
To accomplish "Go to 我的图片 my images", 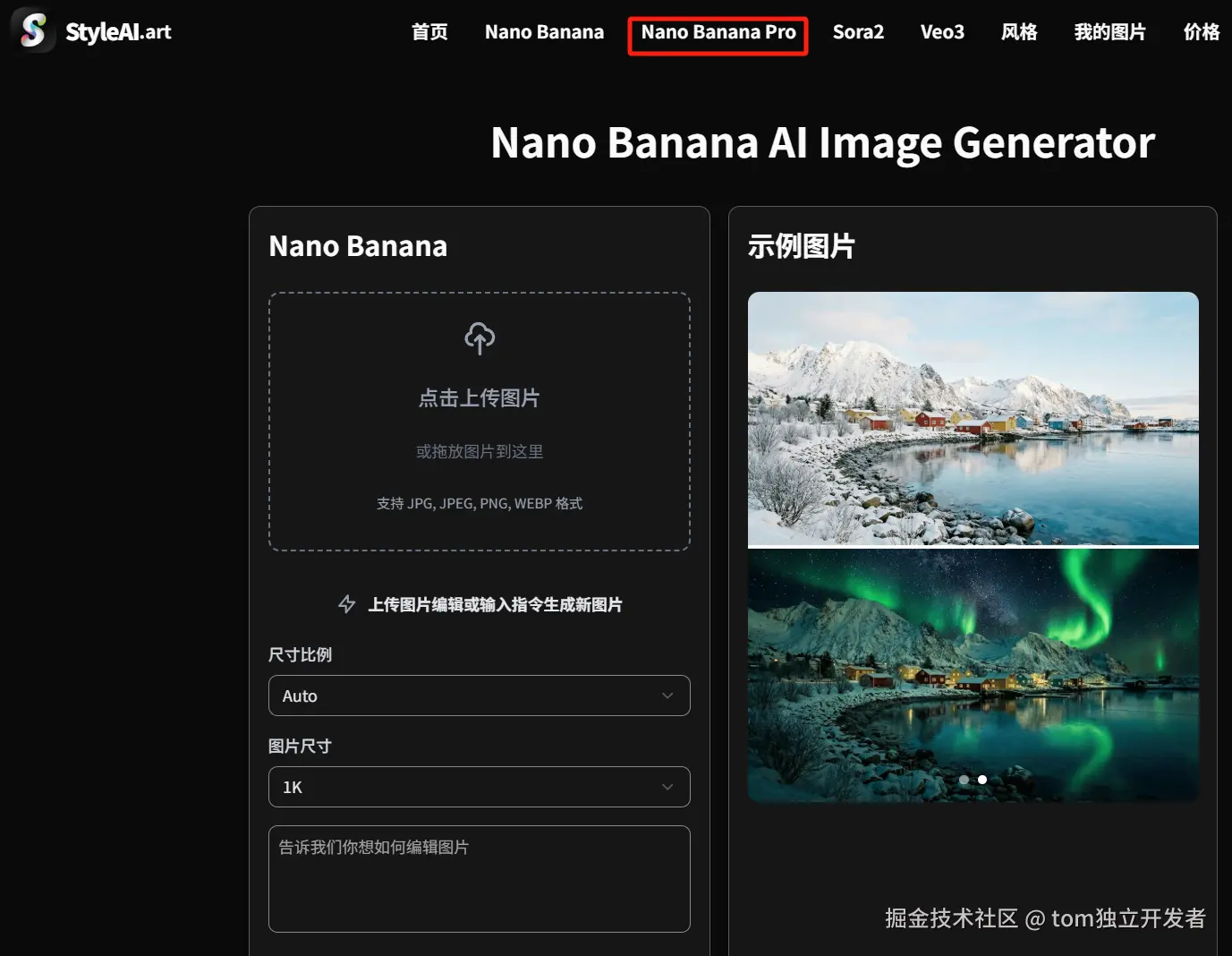I will pos(1109,32).
